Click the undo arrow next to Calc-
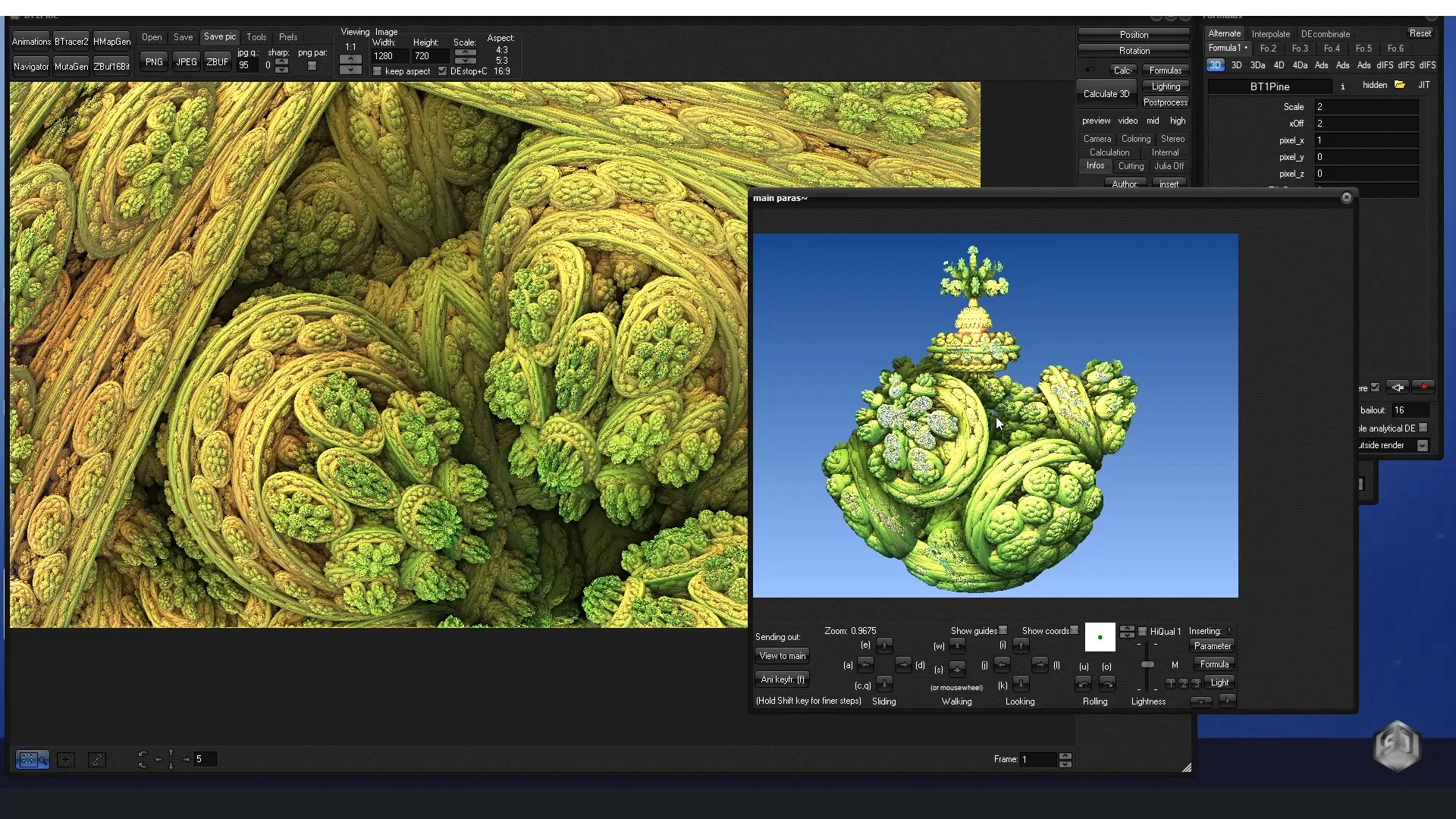 pyautogui.click(x=1090, y=69)
